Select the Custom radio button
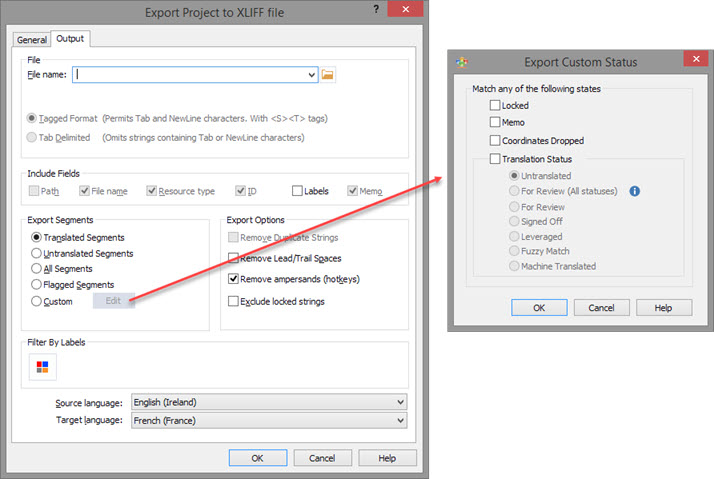 (36, 301)
